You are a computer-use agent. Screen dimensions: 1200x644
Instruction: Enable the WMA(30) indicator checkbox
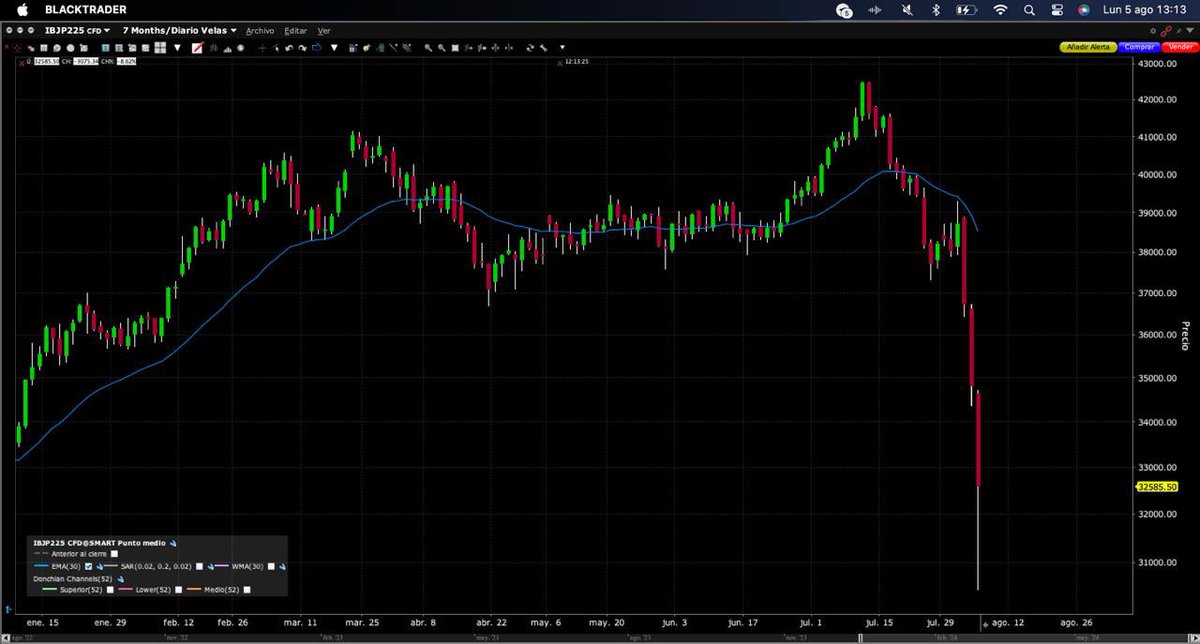[270, 567]
